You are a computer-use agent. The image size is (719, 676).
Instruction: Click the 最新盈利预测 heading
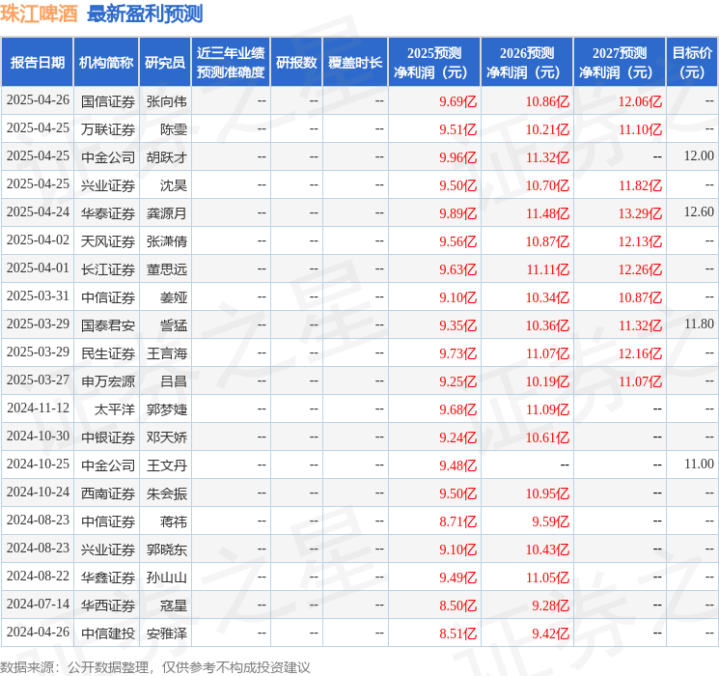pyautogui.click(x=145, y=14)
